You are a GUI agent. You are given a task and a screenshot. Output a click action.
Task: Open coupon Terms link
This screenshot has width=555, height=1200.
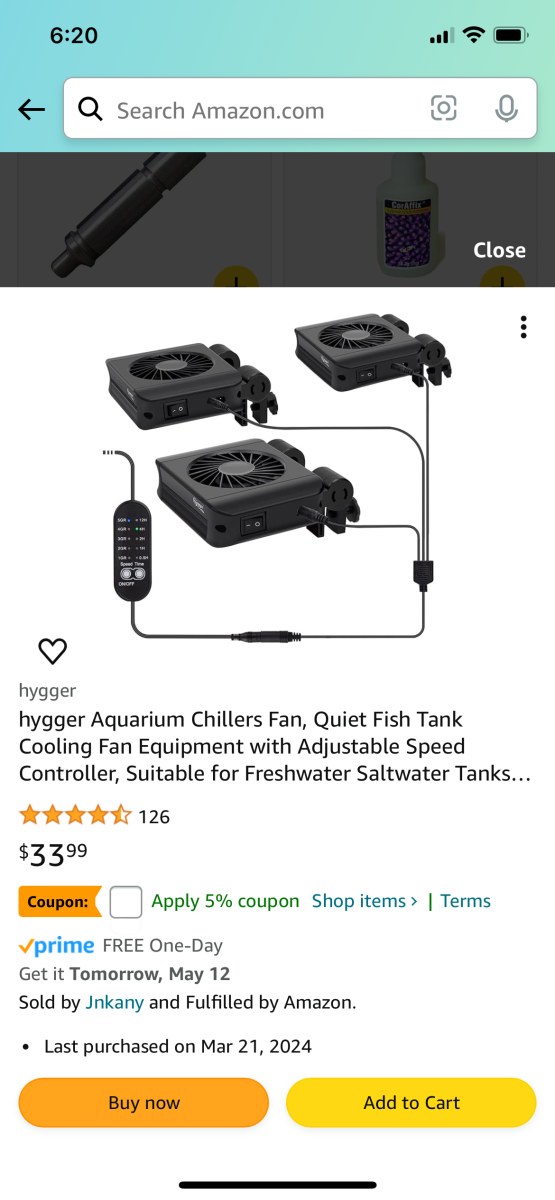coord(466,901)
